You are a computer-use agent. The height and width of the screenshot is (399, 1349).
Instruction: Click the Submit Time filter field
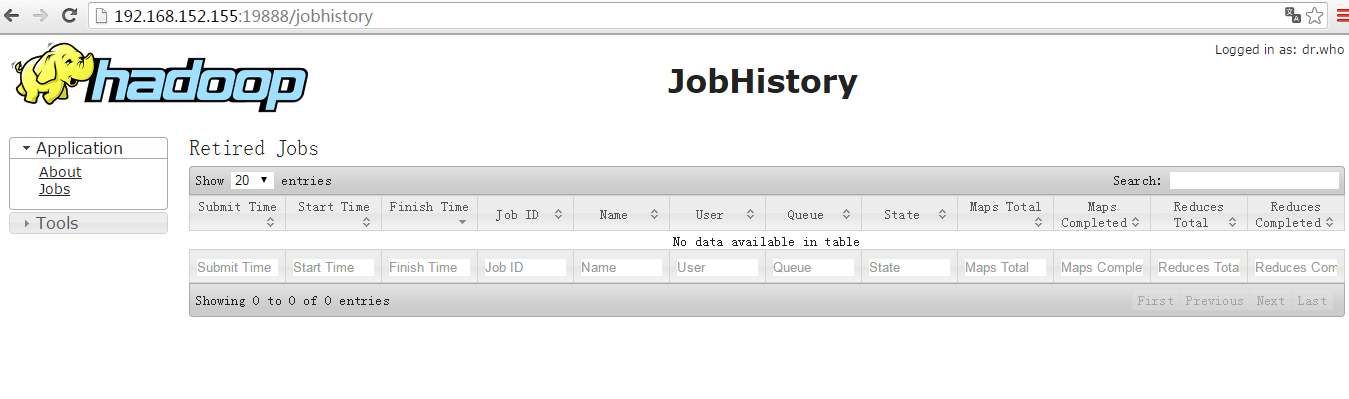pos(236,267)
